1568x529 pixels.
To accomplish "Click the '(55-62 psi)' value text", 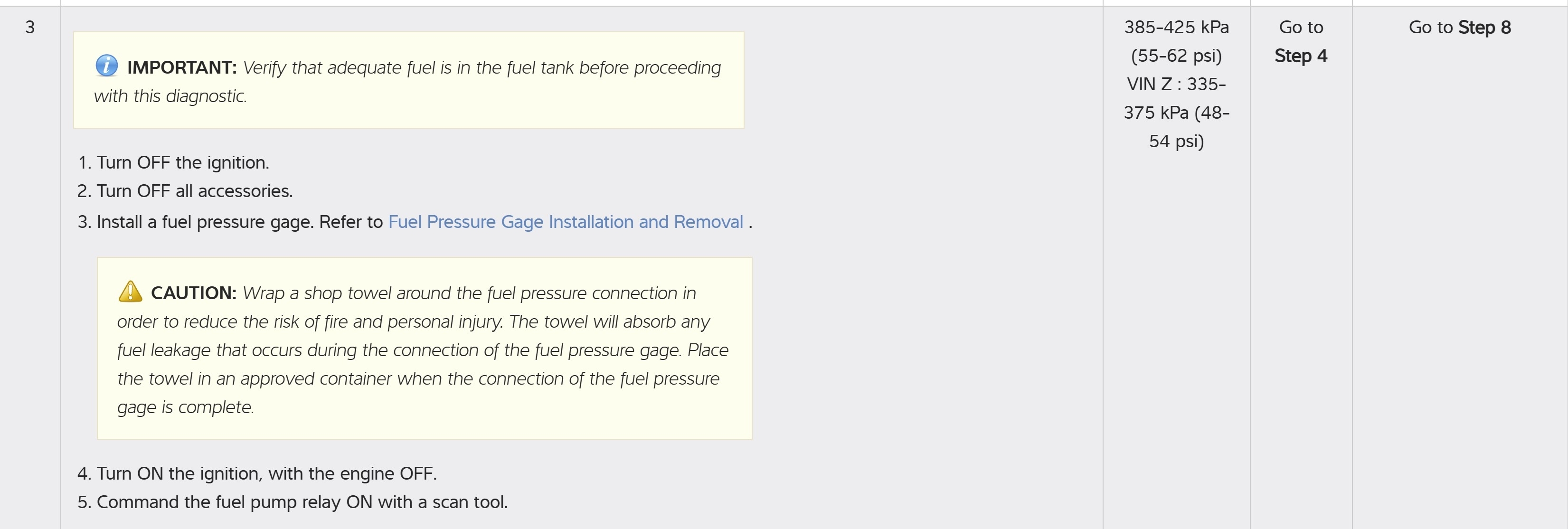I will pyautogui.click(x=1175, y=56).
